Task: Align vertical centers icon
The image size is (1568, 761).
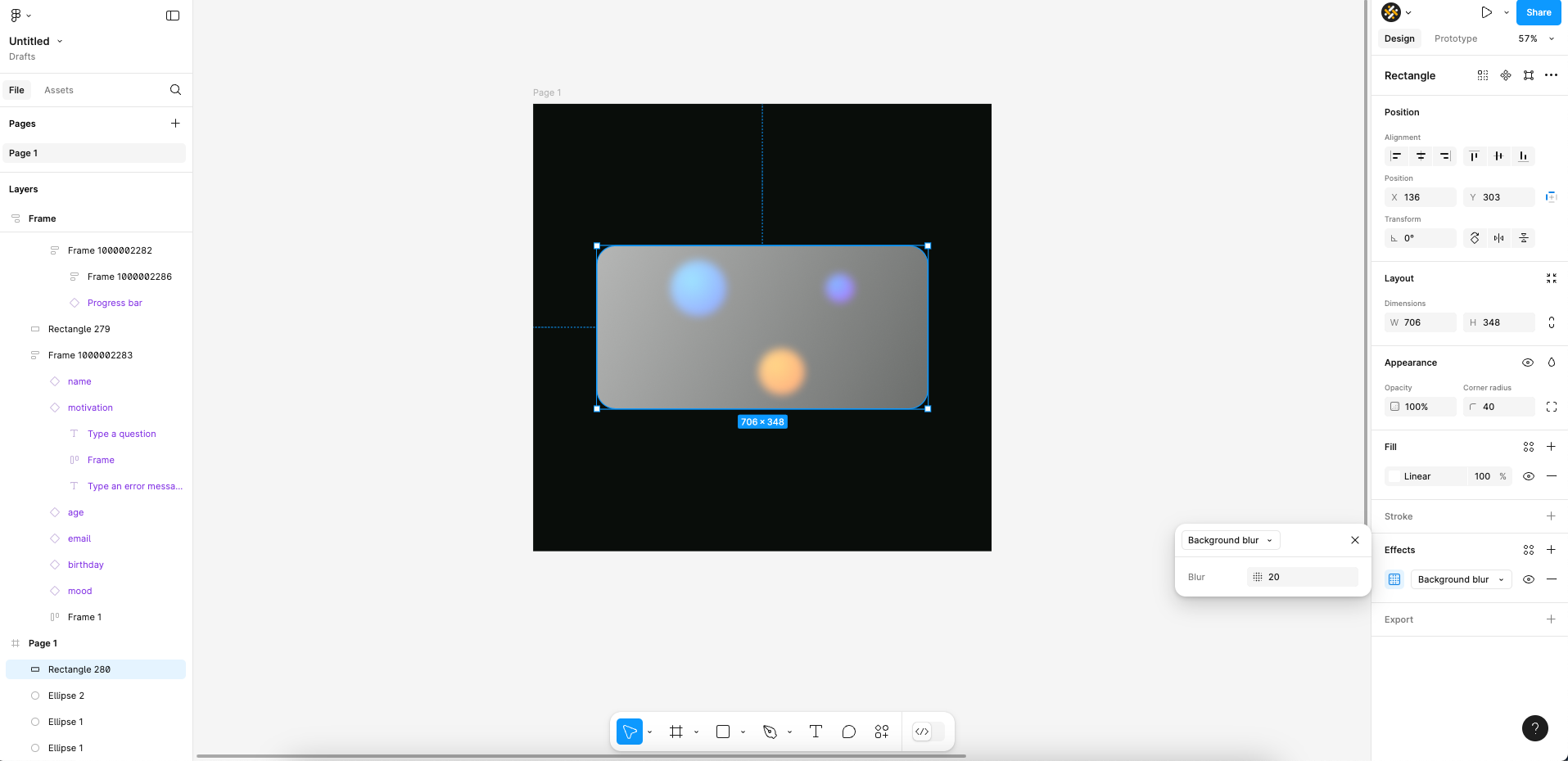Action: tap(1498, 156)
